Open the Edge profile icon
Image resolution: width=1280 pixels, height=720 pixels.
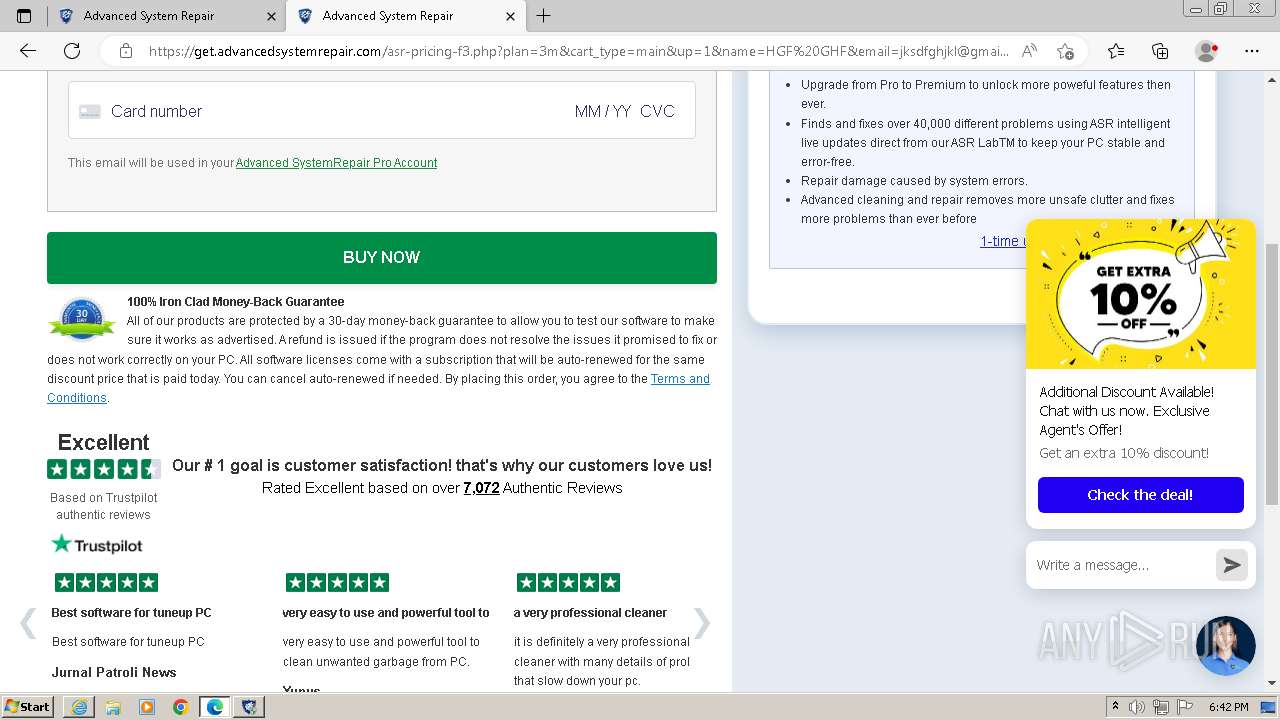[1207, 51]
